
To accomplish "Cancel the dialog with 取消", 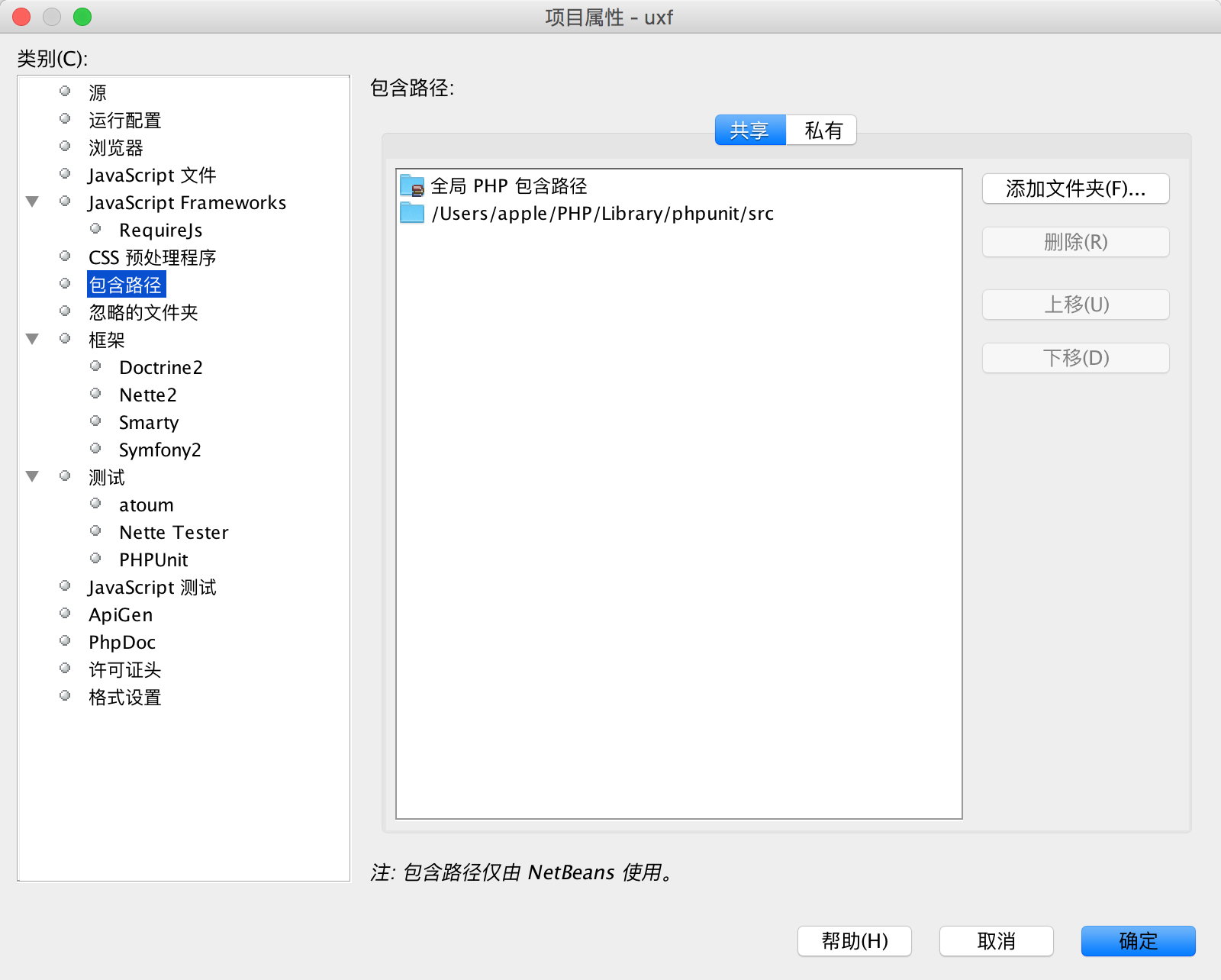I will pos(997,941).
